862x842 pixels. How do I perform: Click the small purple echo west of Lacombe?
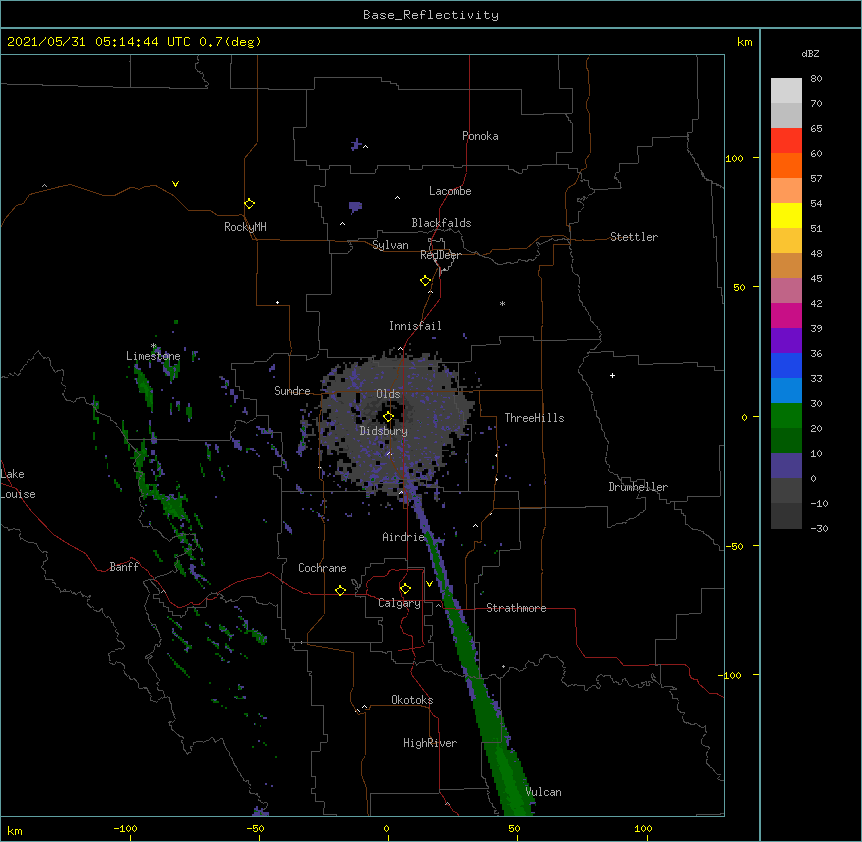click(x=355, y=207)
